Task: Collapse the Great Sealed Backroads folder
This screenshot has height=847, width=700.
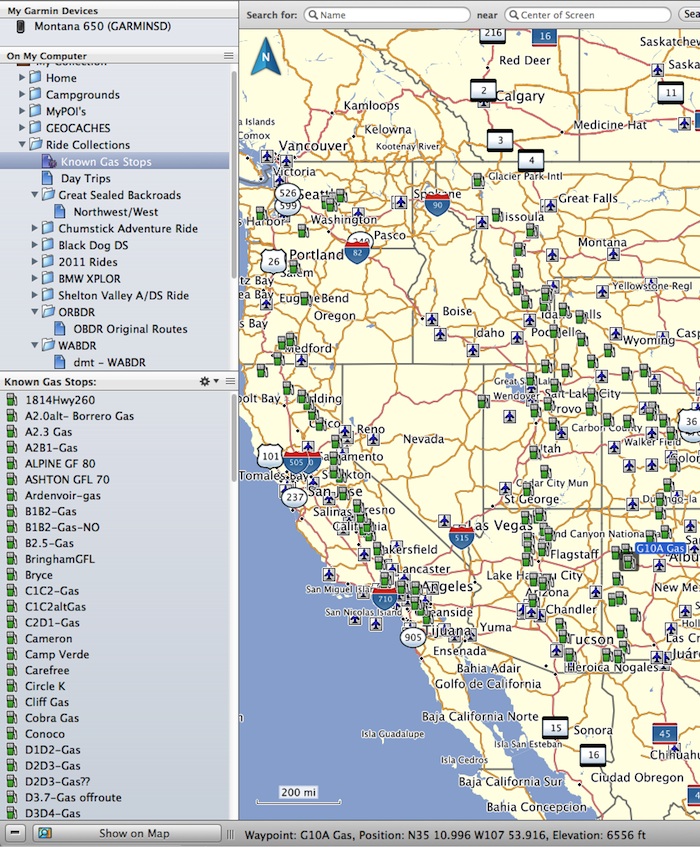Action: coord(35,195)
